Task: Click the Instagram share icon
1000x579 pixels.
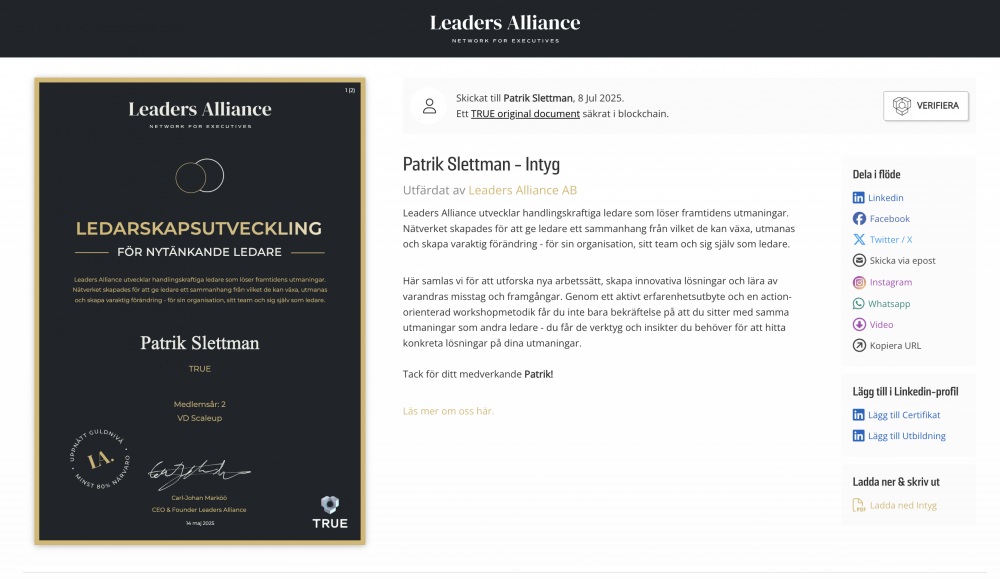Action: 859,282
